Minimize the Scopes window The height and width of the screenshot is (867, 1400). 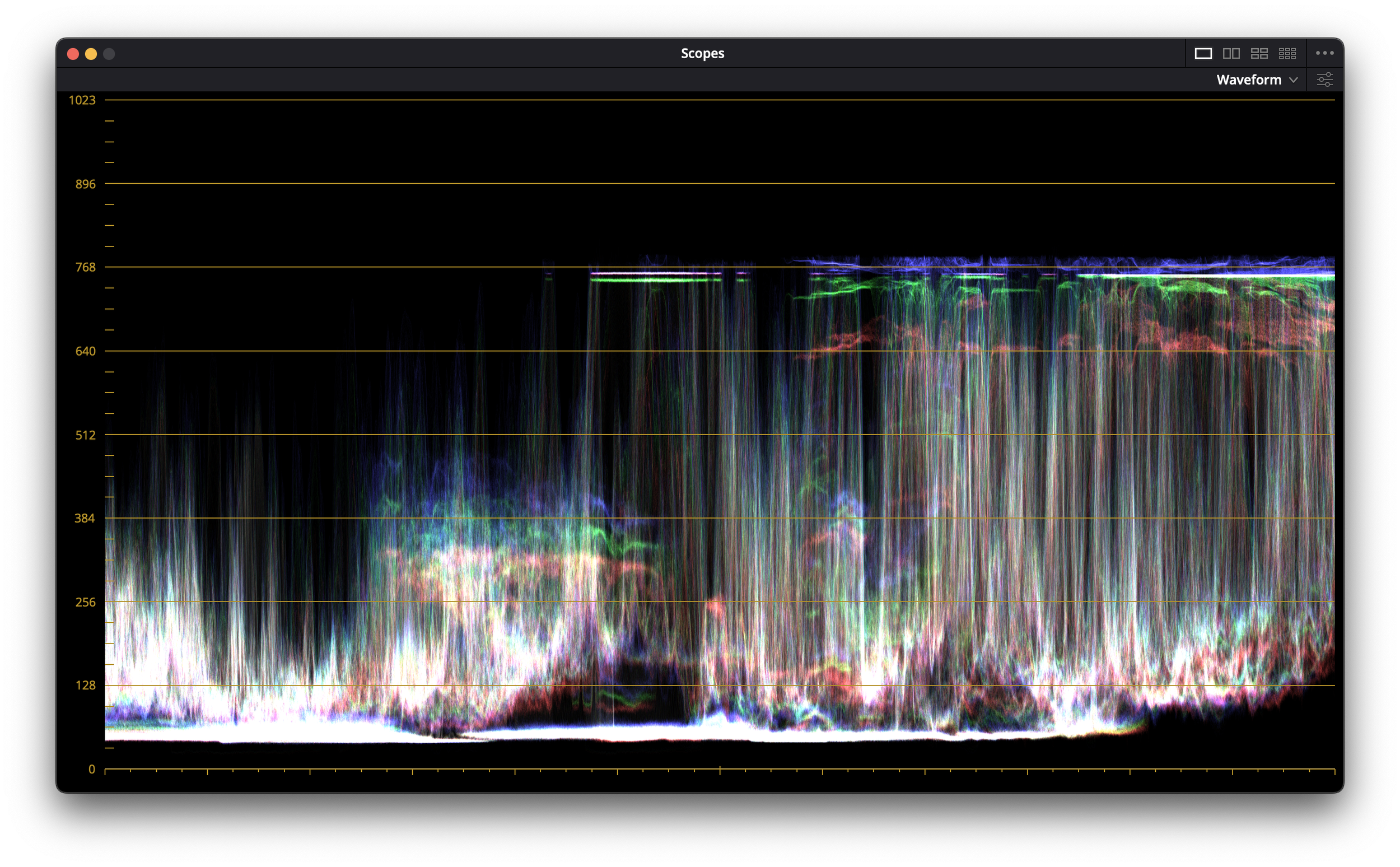tap(91, 54)
